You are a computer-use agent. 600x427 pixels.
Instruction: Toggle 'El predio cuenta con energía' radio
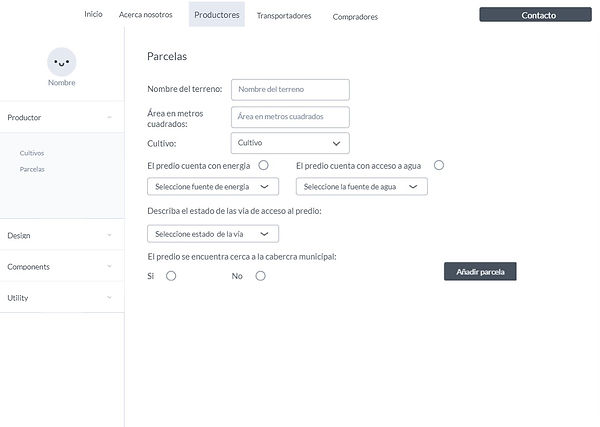pos(263,165)
